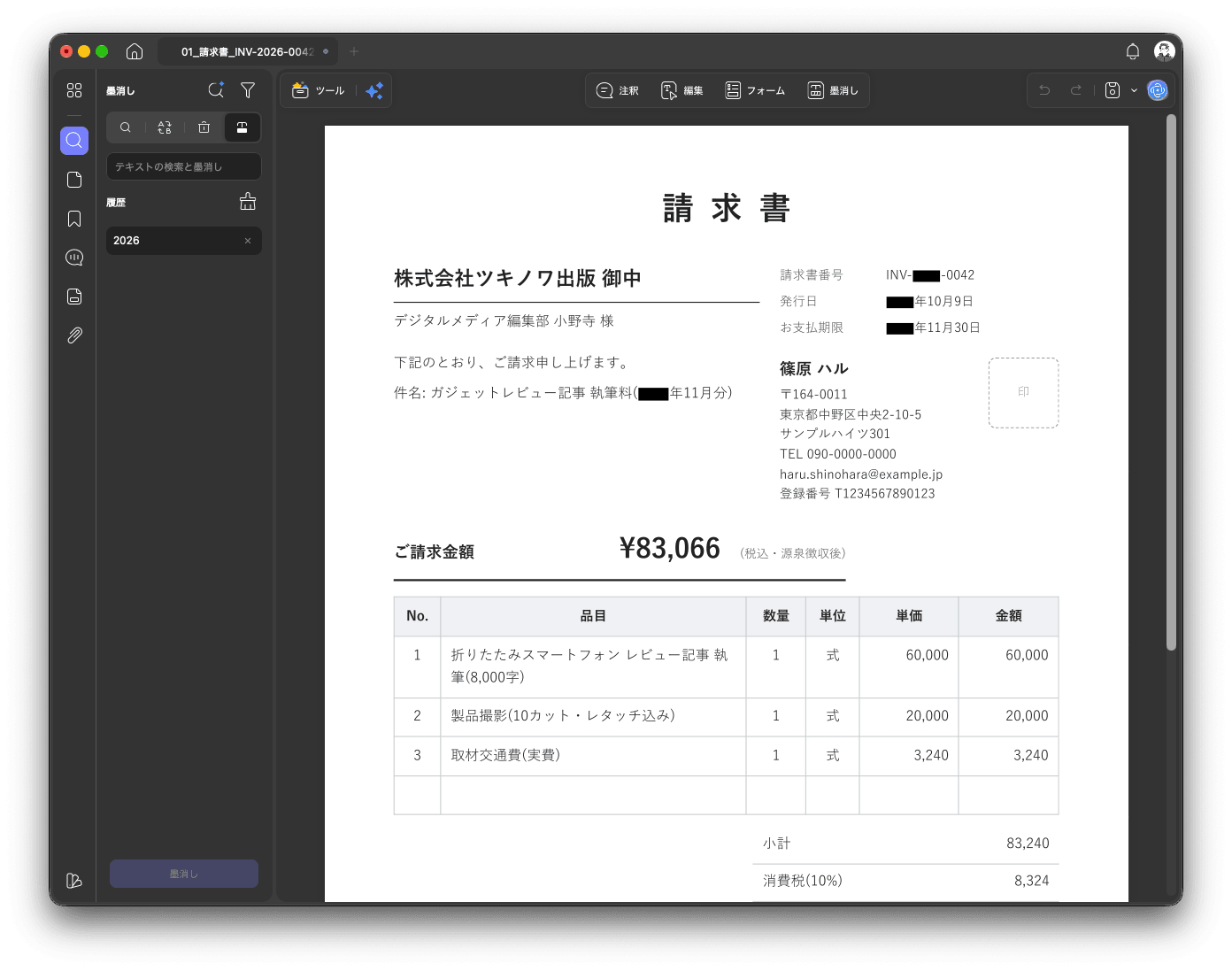Open the attachments paperclip panel
Screen dimensions: 1232x971
[x=74, y=335]
